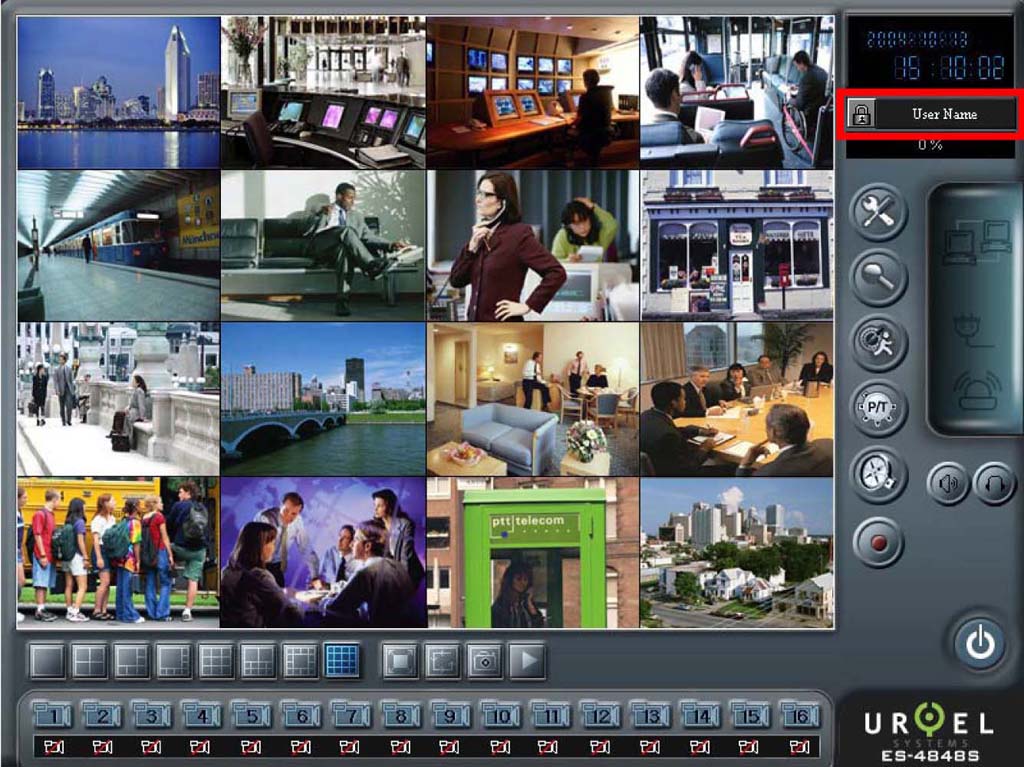1024x767 pixels.
Task: Select camera channel 16 button
Action: (799, 715)
